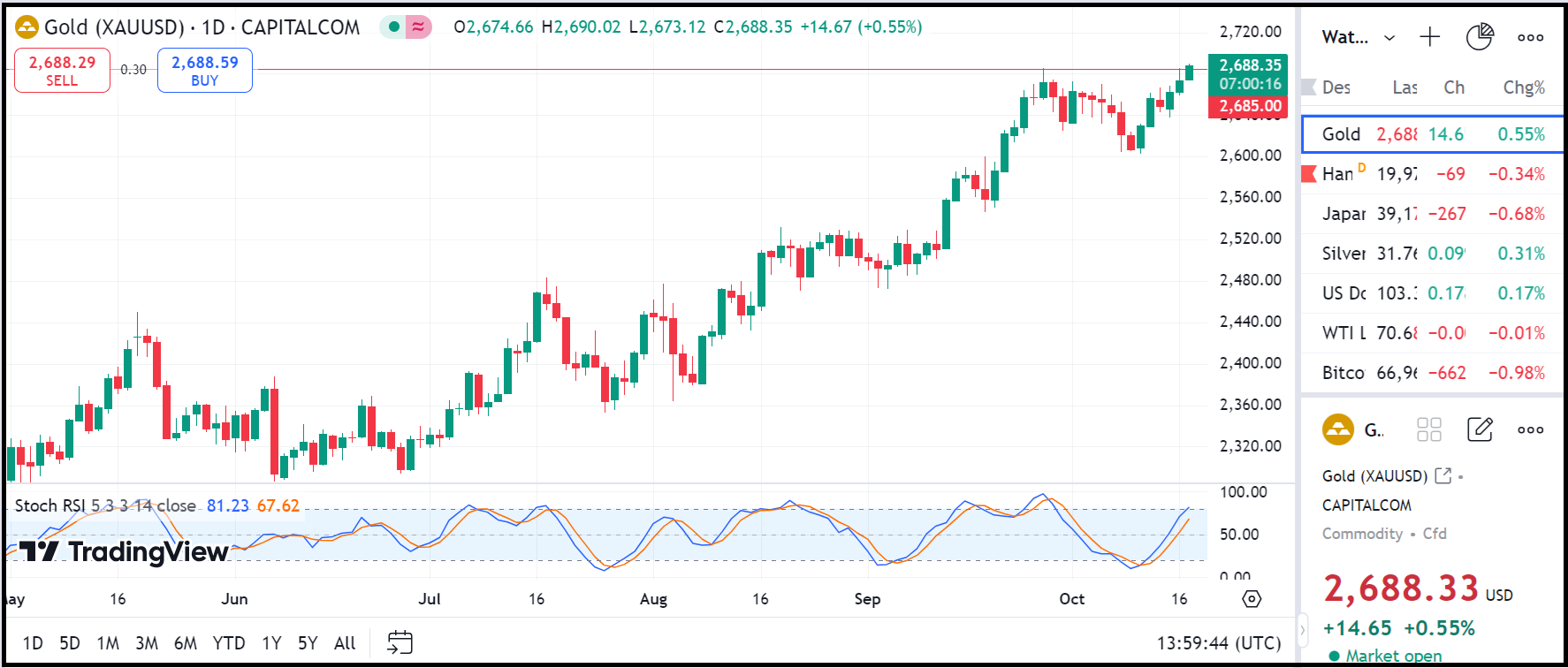1568x668 pixels.
Task: Click the BUY 2,688.59 button
Action: click(x=204, y=70)
